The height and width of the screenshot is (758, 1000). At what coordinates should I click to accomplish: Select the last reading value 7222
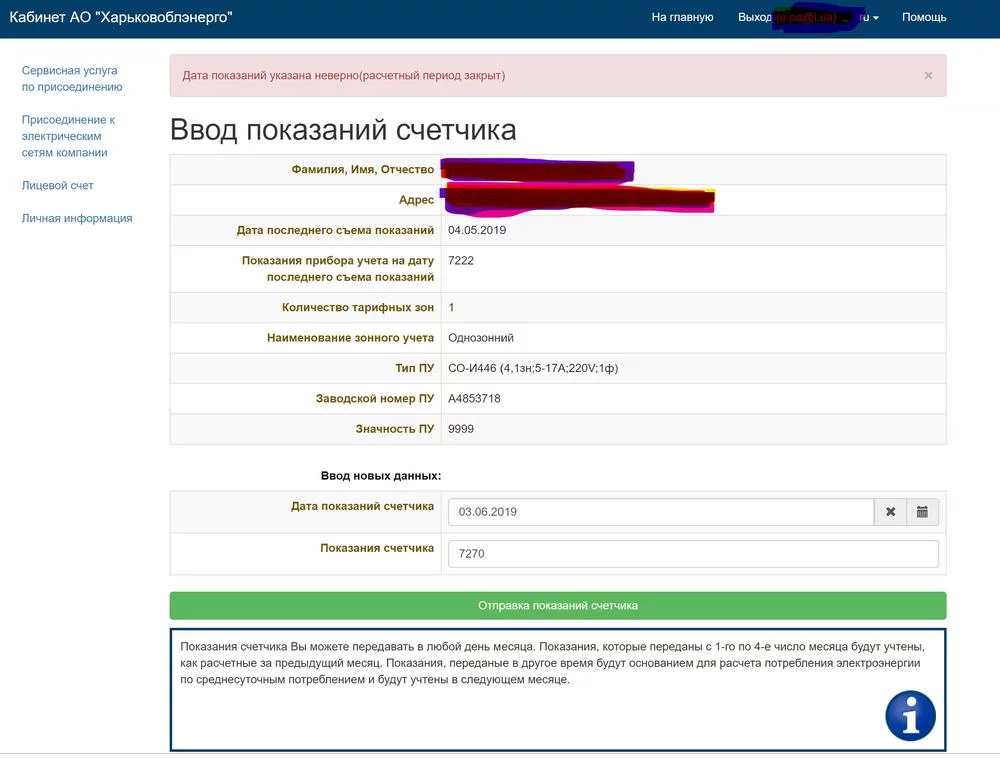(460, 261)
